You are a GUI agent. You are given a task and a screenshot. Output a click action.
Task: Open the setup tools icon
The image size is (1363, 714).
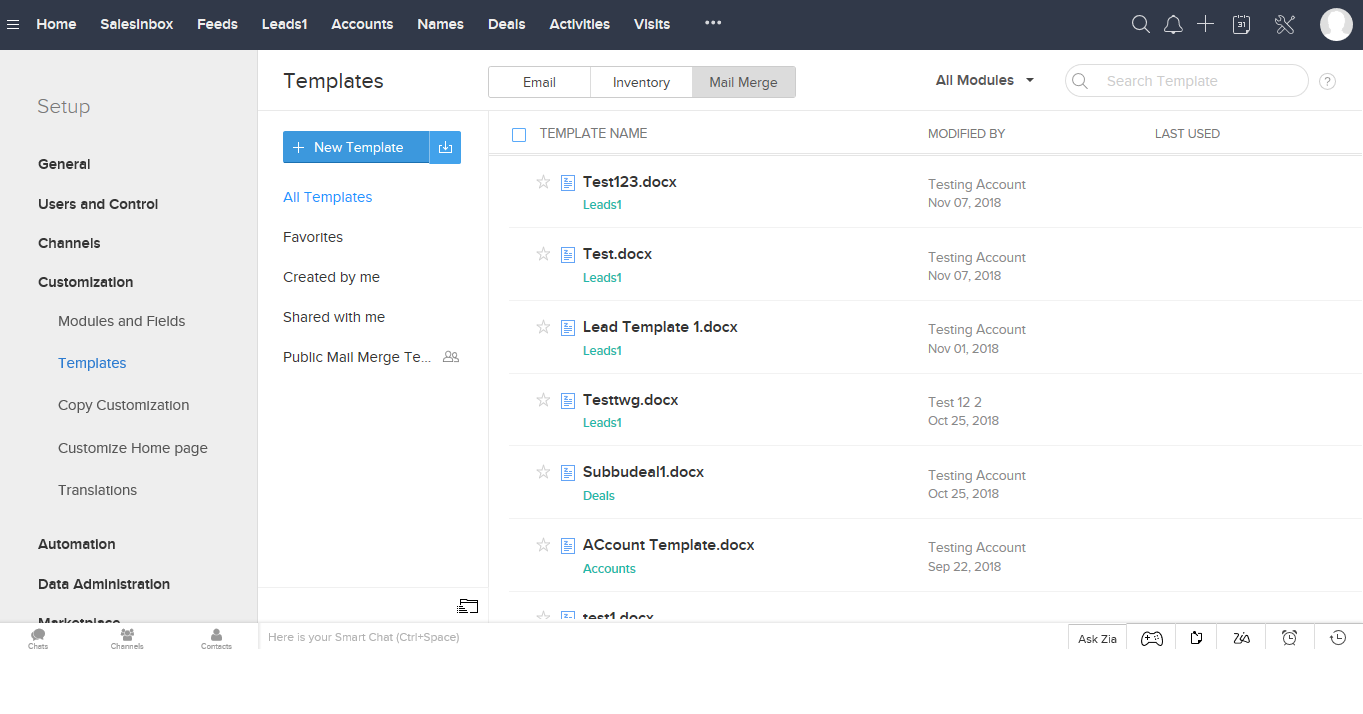[1285, 25]
